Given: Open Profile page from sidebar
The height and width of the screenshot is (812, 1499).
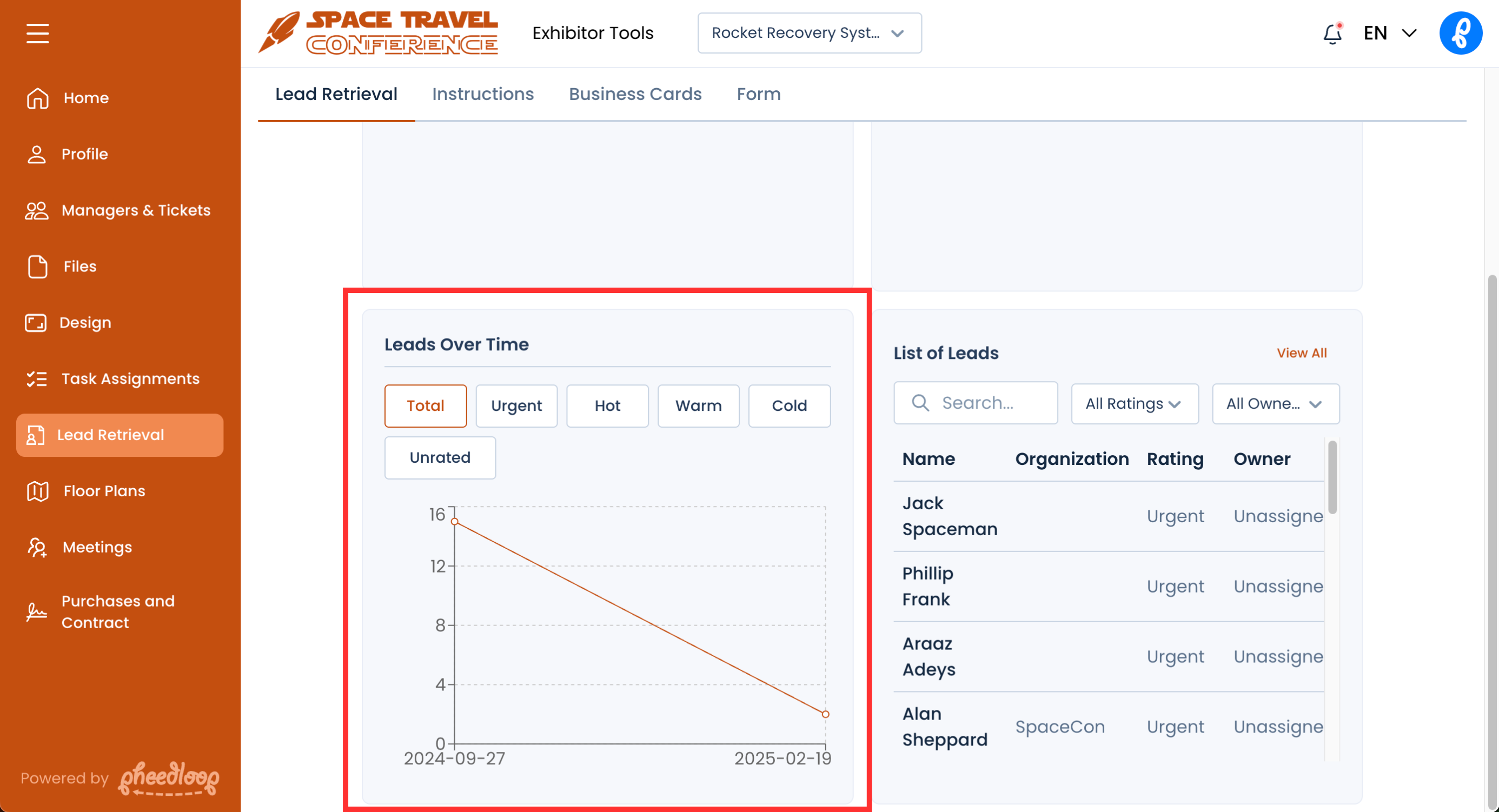Looking at the screenshot, I should click(x=84, y=154).
